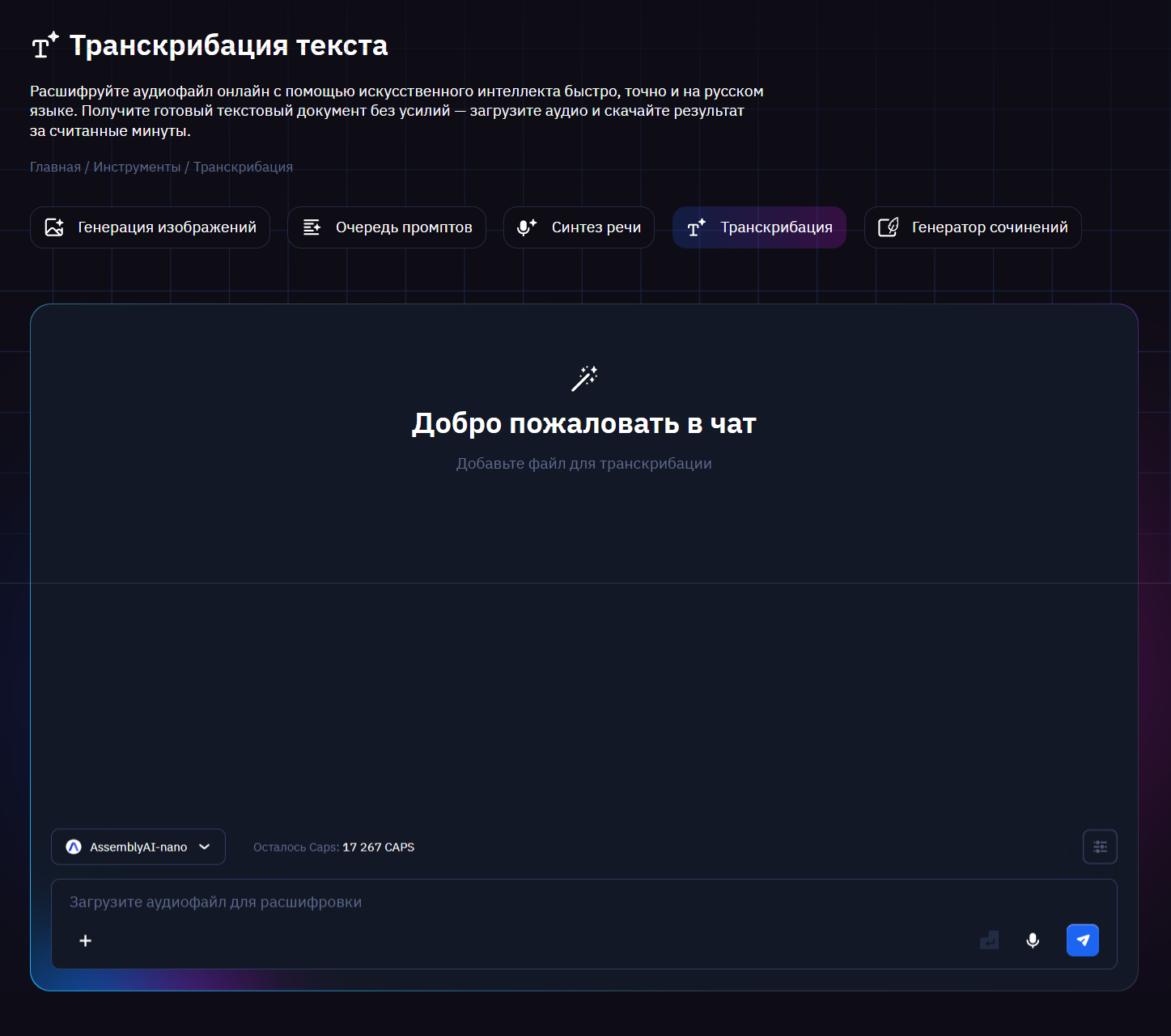Switch to the Транскрибация tab
Viewport: 1171px width, 1036px height.
point(759,227)
